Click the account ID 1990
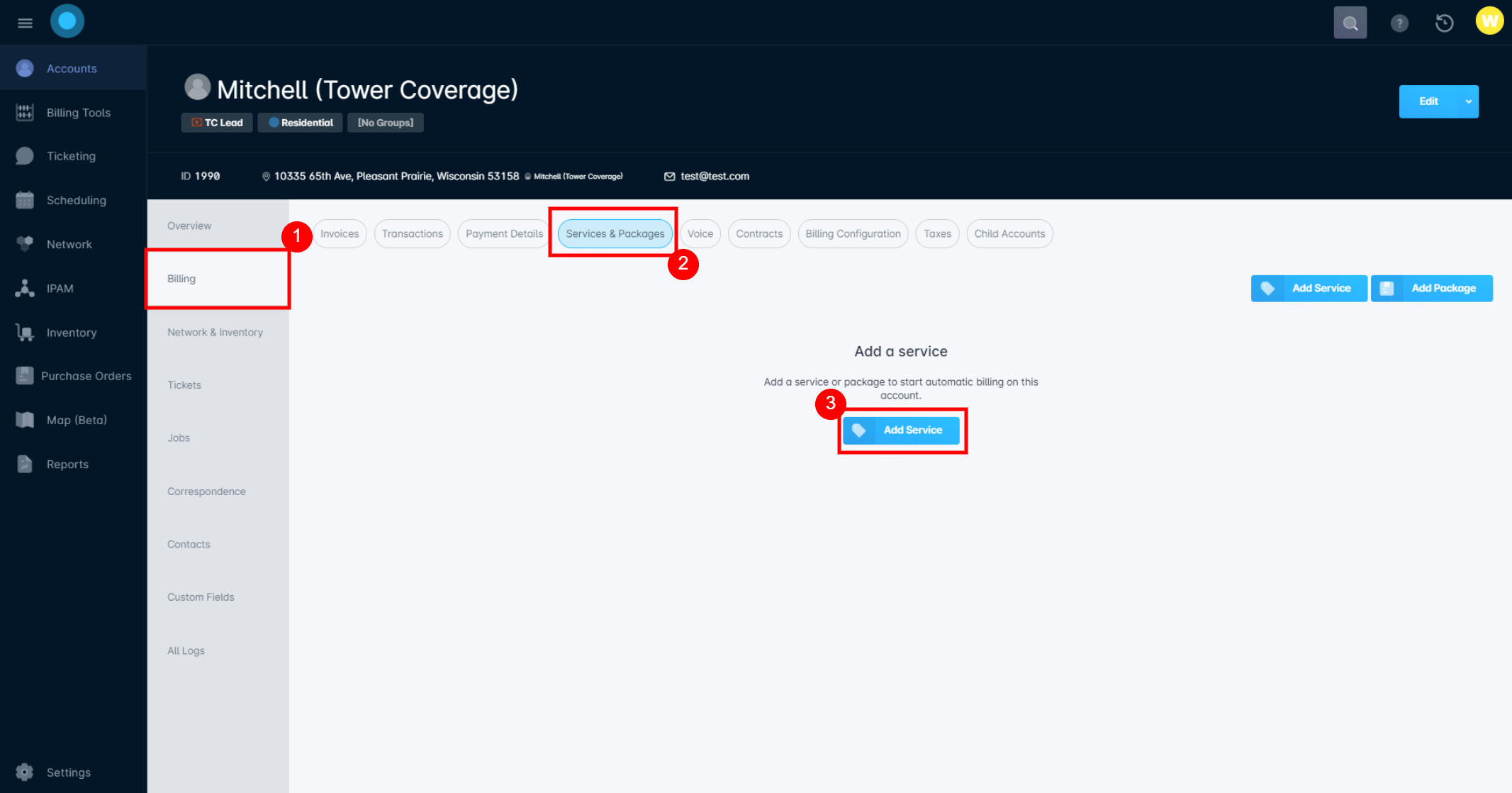This screenshot has width=1512, height=793. (x=201, y=177)
